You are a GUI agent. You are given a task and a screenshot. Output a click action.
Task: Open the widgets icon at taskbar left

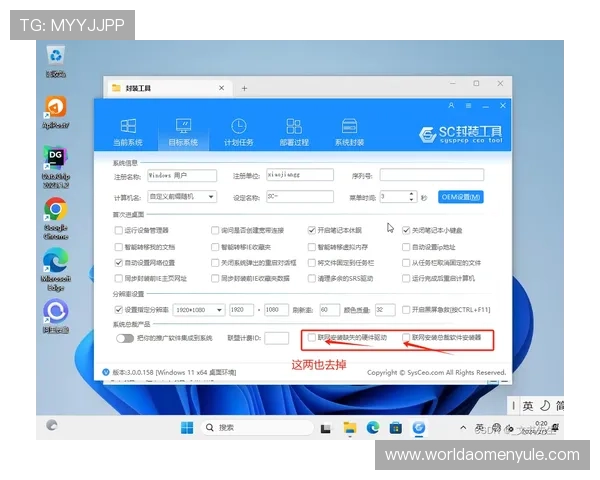(x=52, y=425)
